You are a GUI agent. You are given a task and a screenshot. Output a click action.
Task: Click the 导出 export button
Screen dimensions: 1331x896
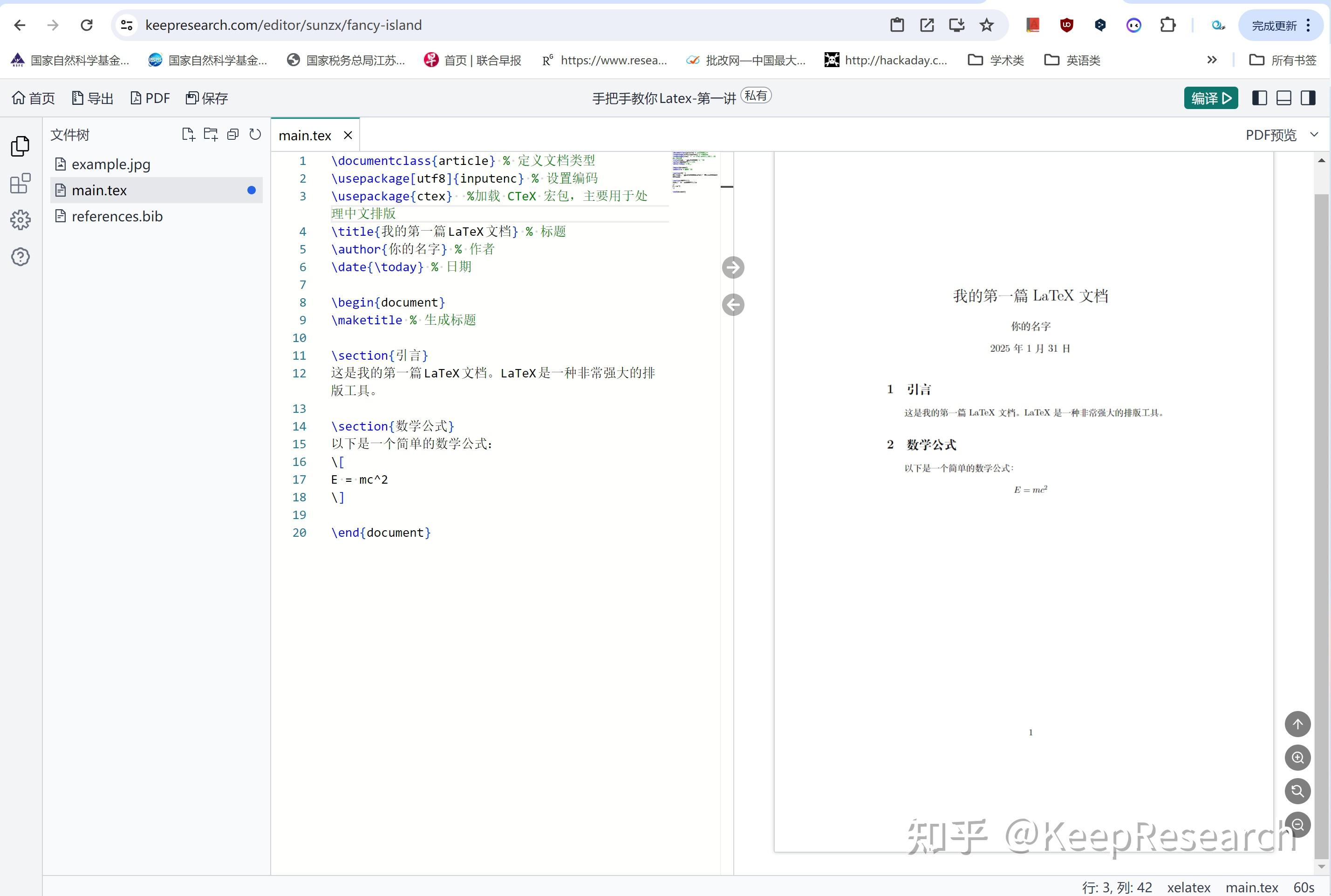93,98
